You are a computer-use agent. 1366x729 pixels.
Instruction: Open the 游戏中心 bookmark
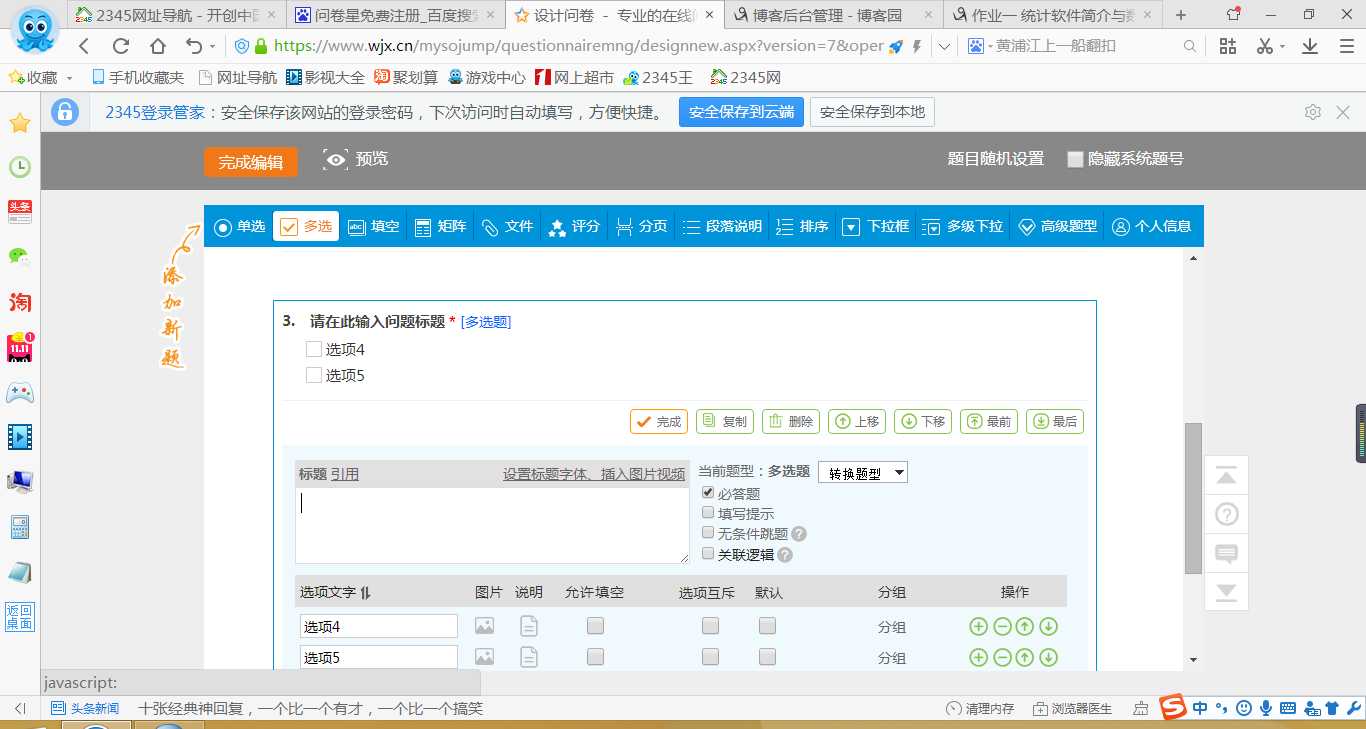click(x=487, y=77)
